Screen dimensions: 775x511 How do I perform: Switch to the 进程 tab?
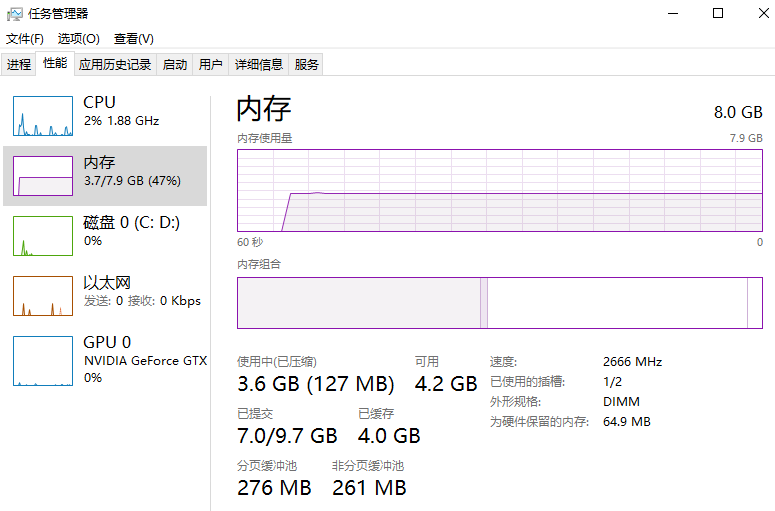coord(19,65)
